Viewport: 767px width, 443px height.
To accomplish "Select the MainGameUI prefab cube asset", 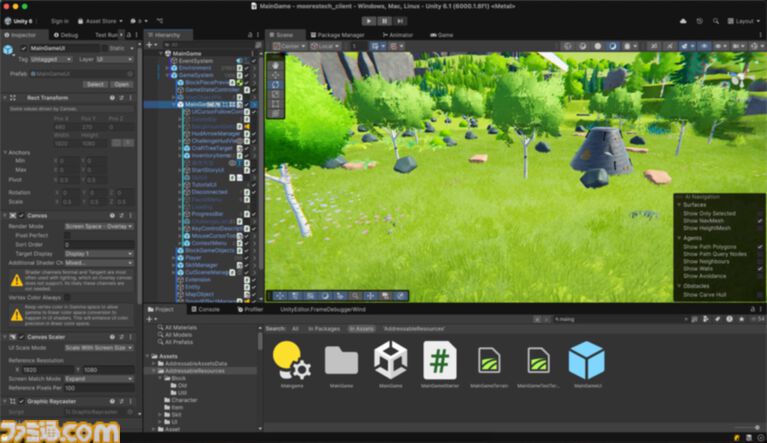I will 586,359.
